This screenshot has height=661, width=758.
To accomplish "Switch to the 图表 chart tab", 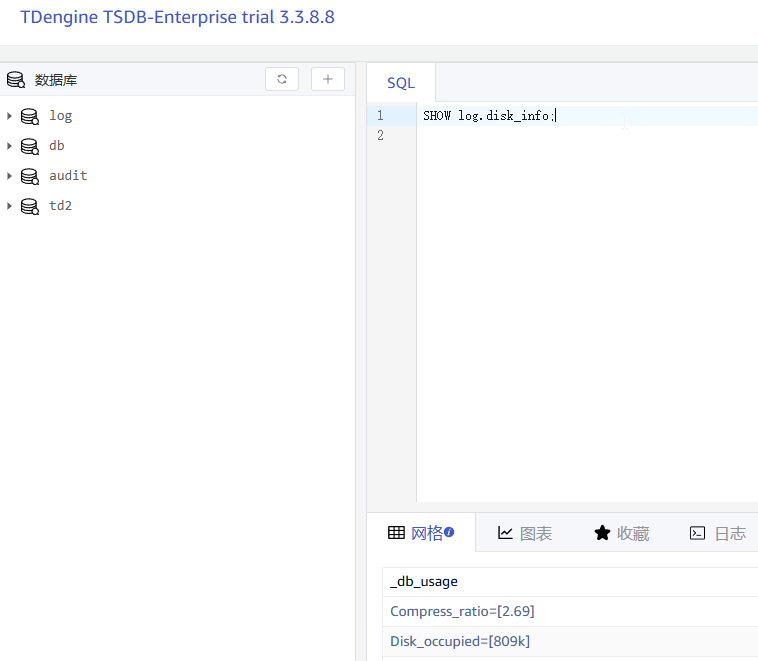I will click(525, 533).
